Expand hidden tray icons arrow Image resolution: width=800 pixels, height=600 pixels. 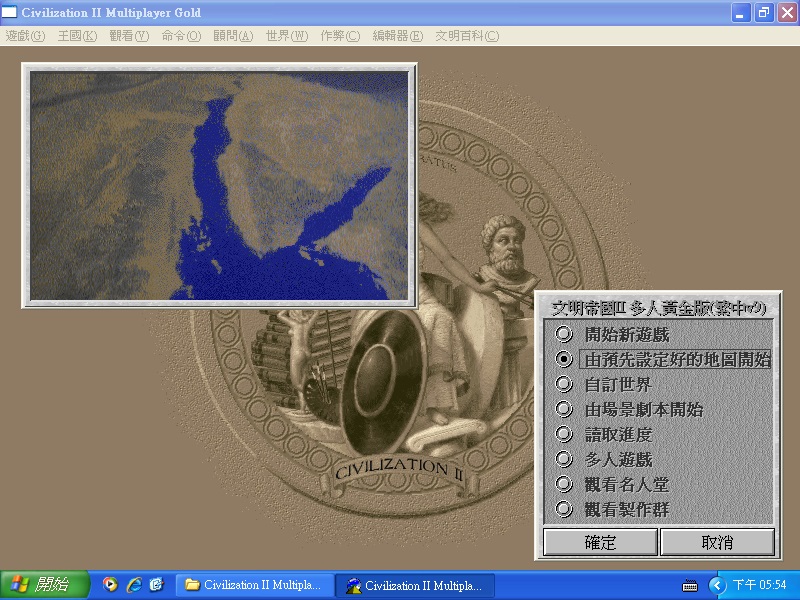717,585
